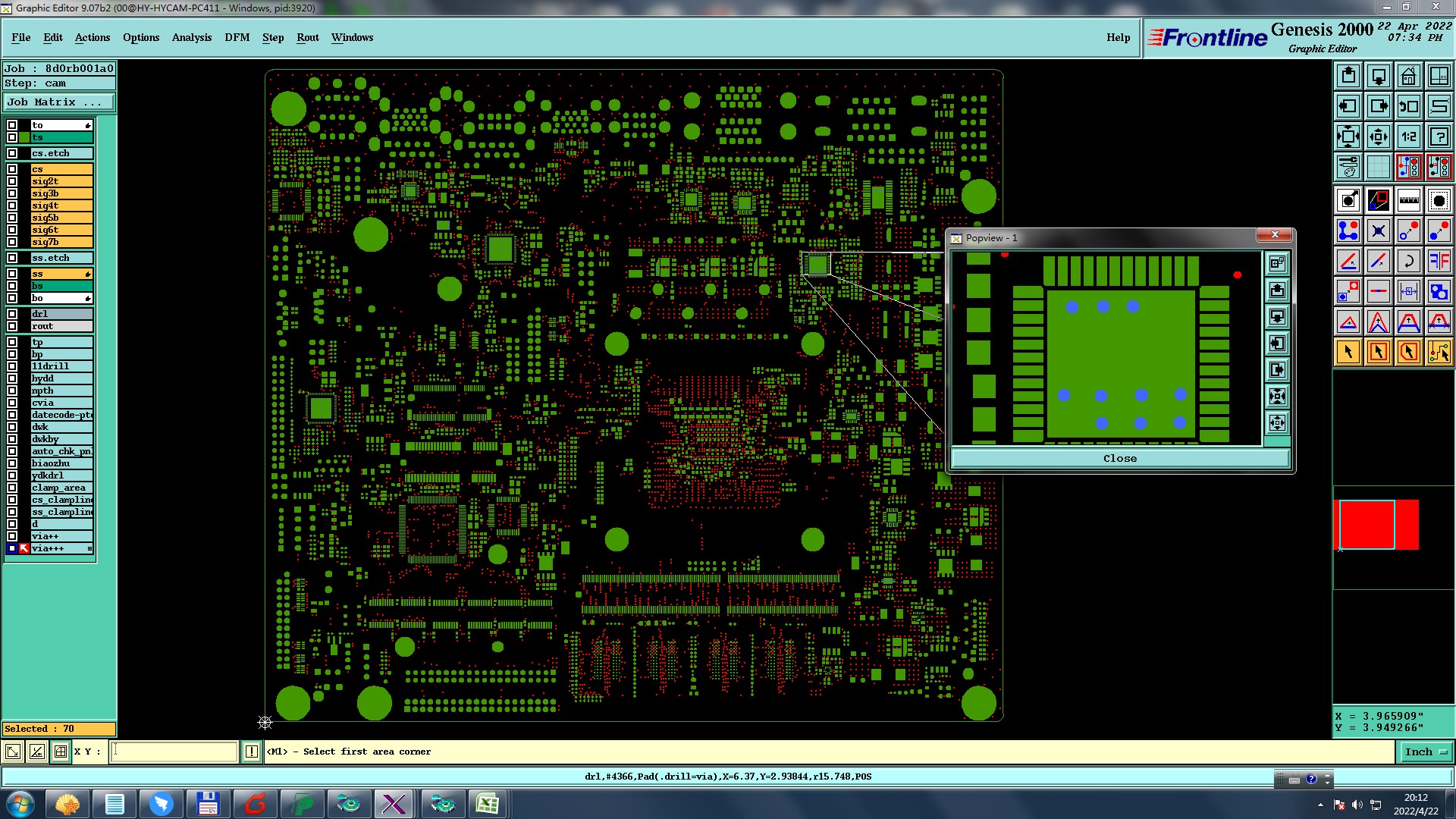The width and height of the screenshot is (1456, 819).
Task: Open the DFM menu
Action: tap(237, 37)
